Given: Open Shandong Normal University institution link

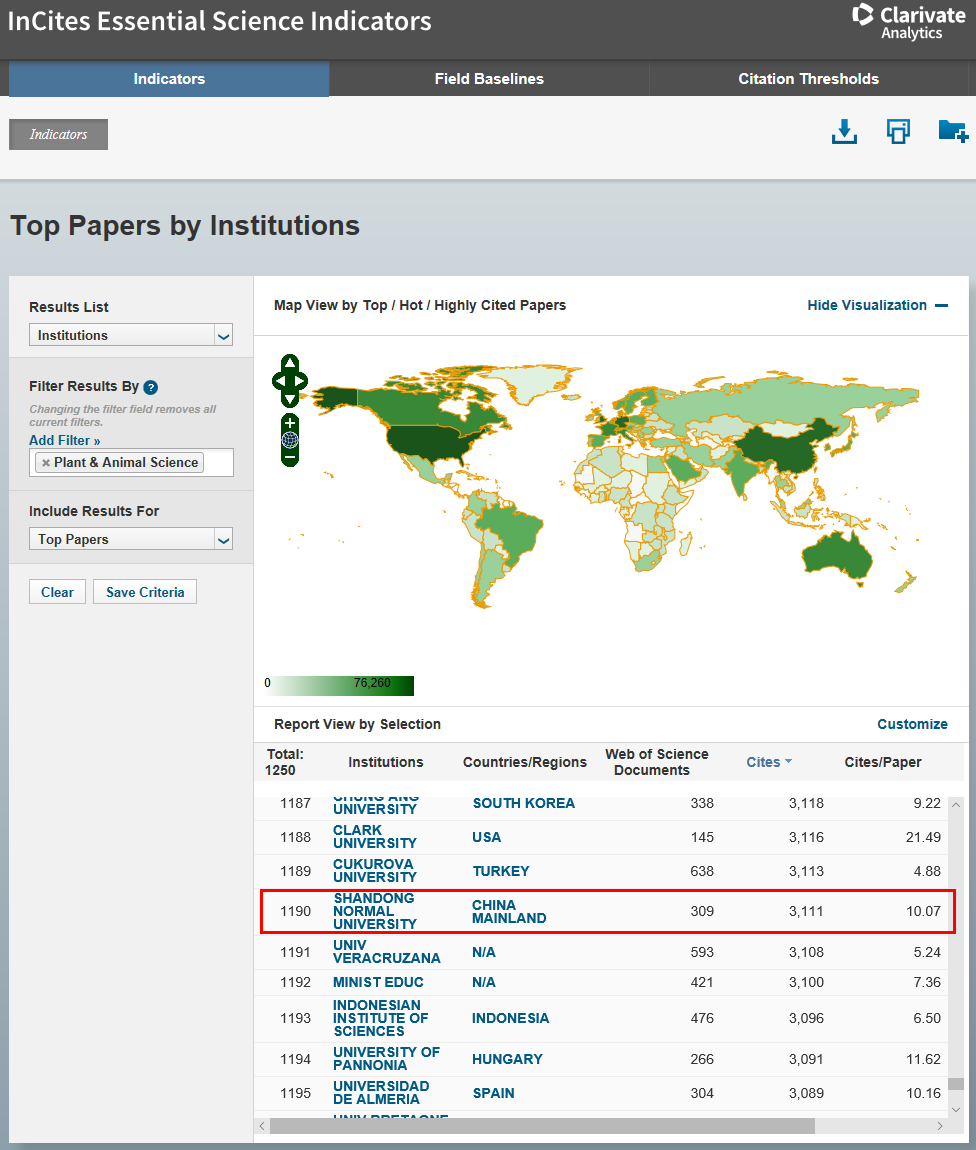Looking at the screenshot, I should (375, 911).
